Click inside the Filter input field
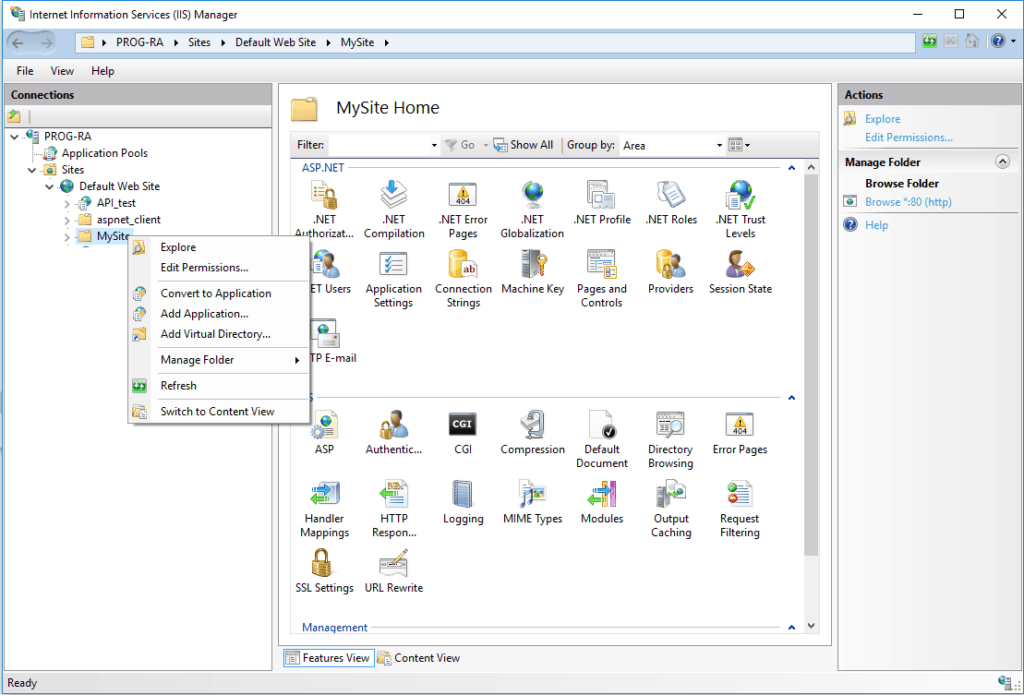This screenshot has height=695, width=1024. [385, 144]
